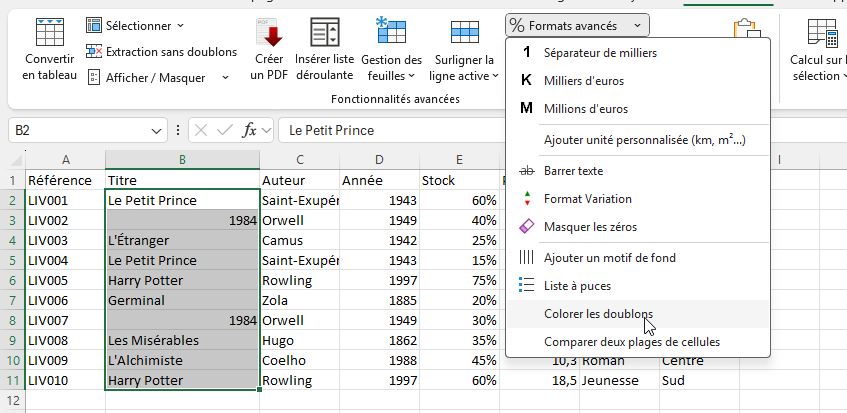Image resolution: width=847 pixels, height=413 pixels.
Task: Click the Calcul sur la sélection icon
Action: click(x=822, y=33)
